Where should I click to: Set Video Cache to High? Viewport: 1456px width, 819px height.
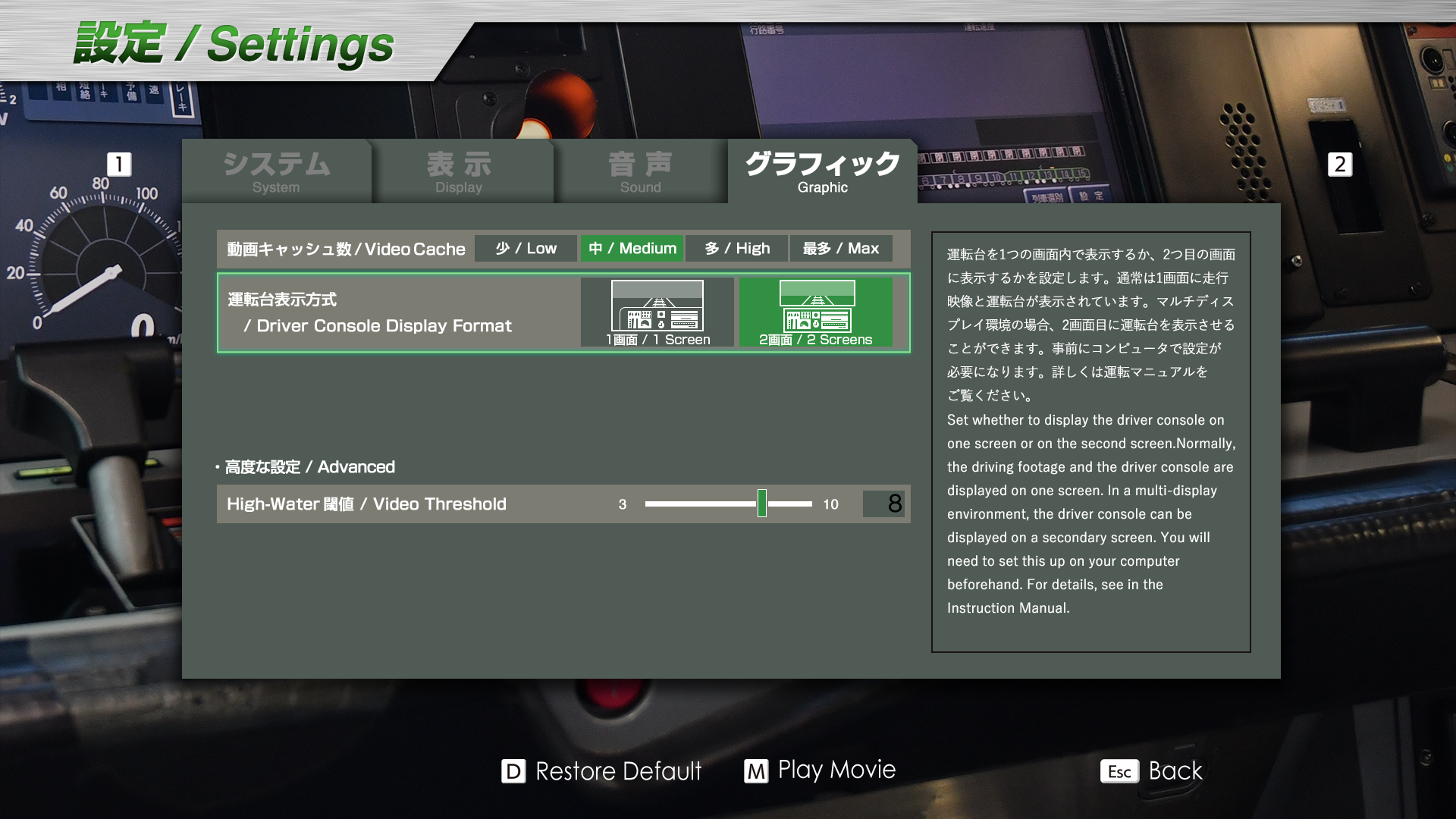736,249
